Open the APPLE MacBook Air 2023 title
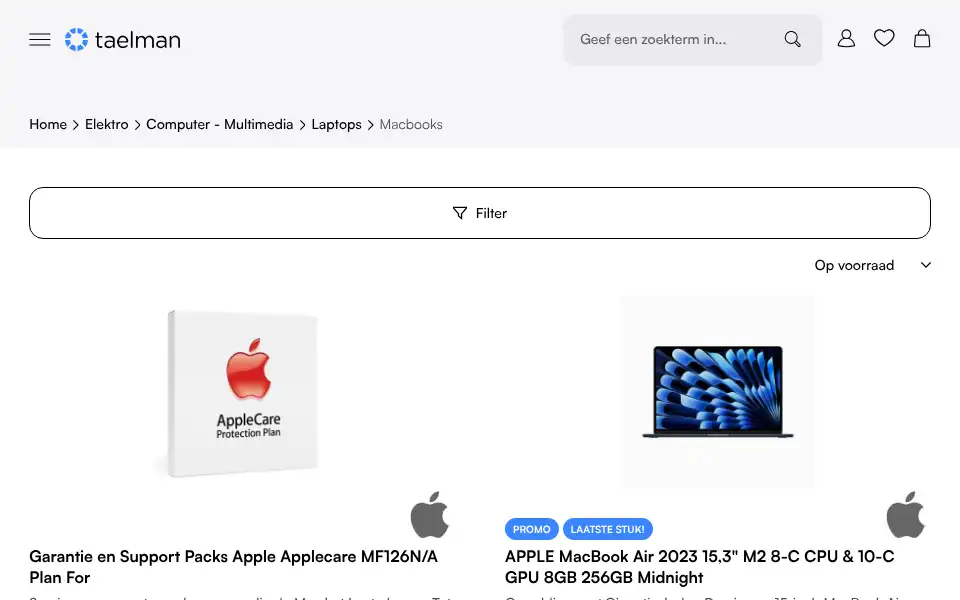The height and width of the screenshot is (600, 960). tap(699, 567)
